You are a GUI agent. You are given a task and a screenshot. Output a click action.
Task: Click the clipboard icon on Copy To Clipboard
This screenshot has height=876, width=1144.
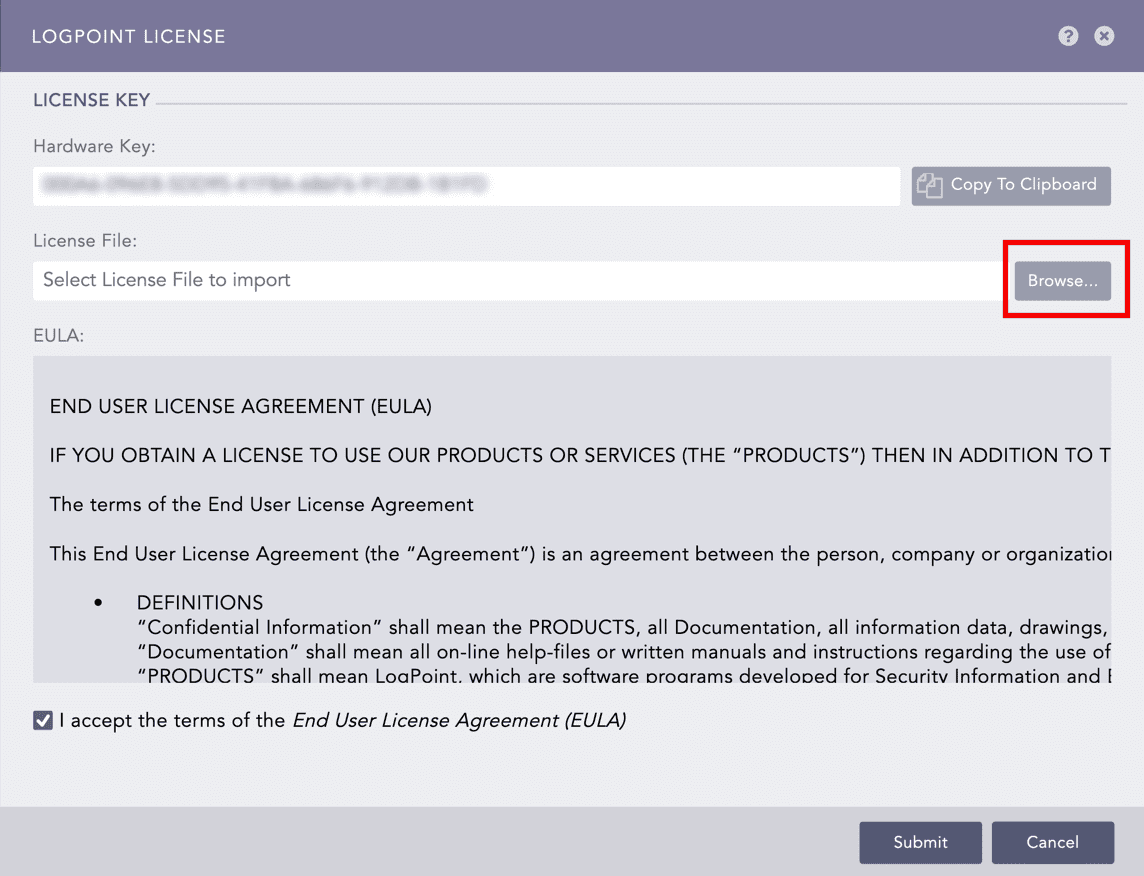tap(930, 185)
